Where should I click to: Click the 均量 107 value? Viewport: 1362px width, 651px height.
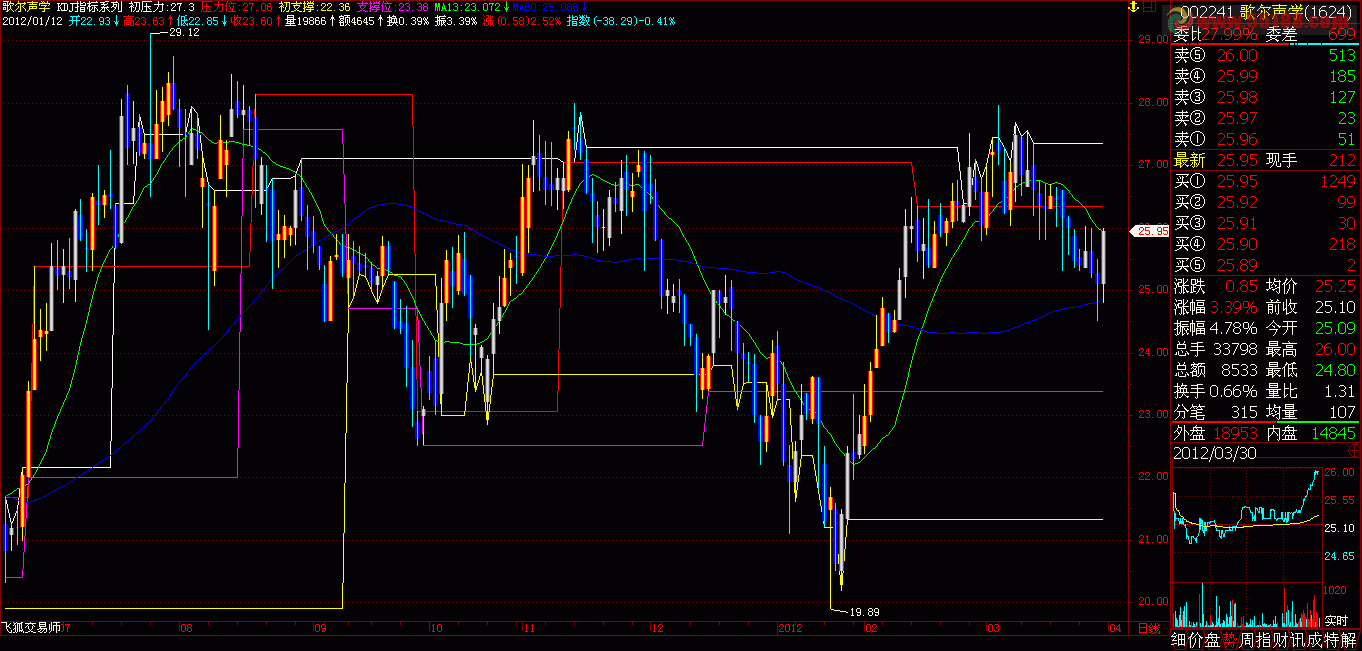pos(1342,412)
